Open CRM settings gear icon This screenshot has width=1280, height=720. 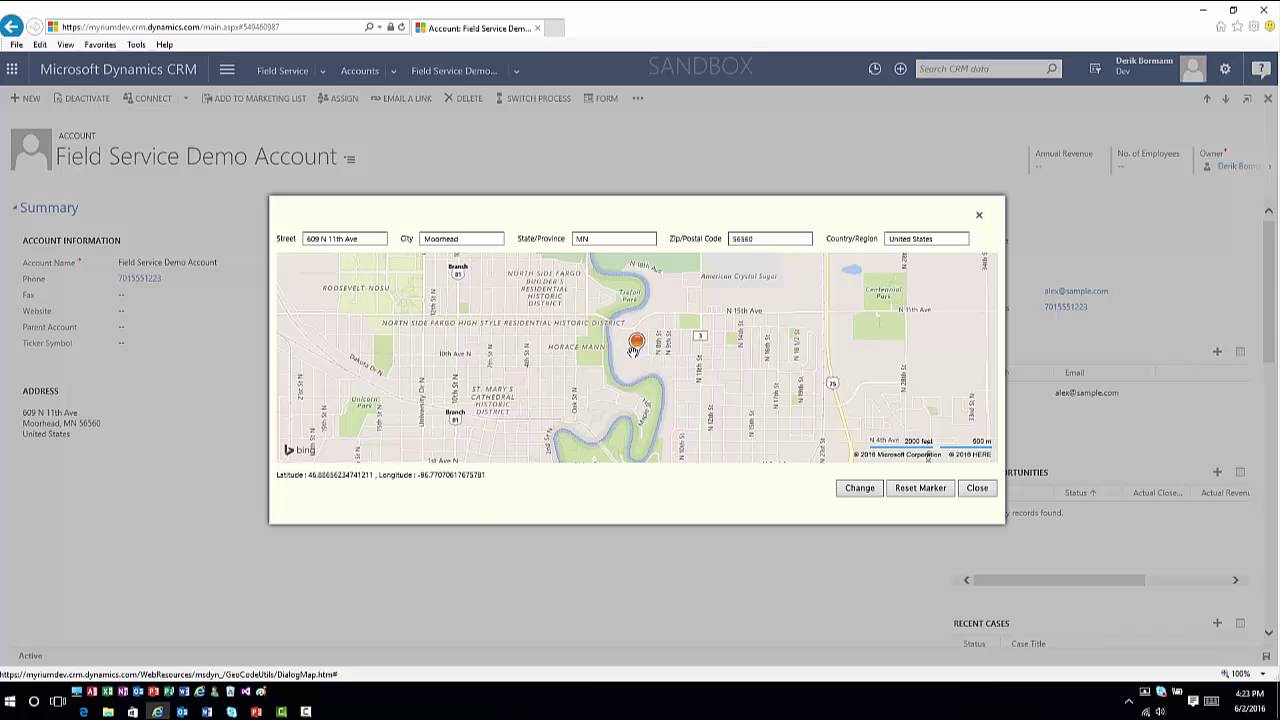1225,69
